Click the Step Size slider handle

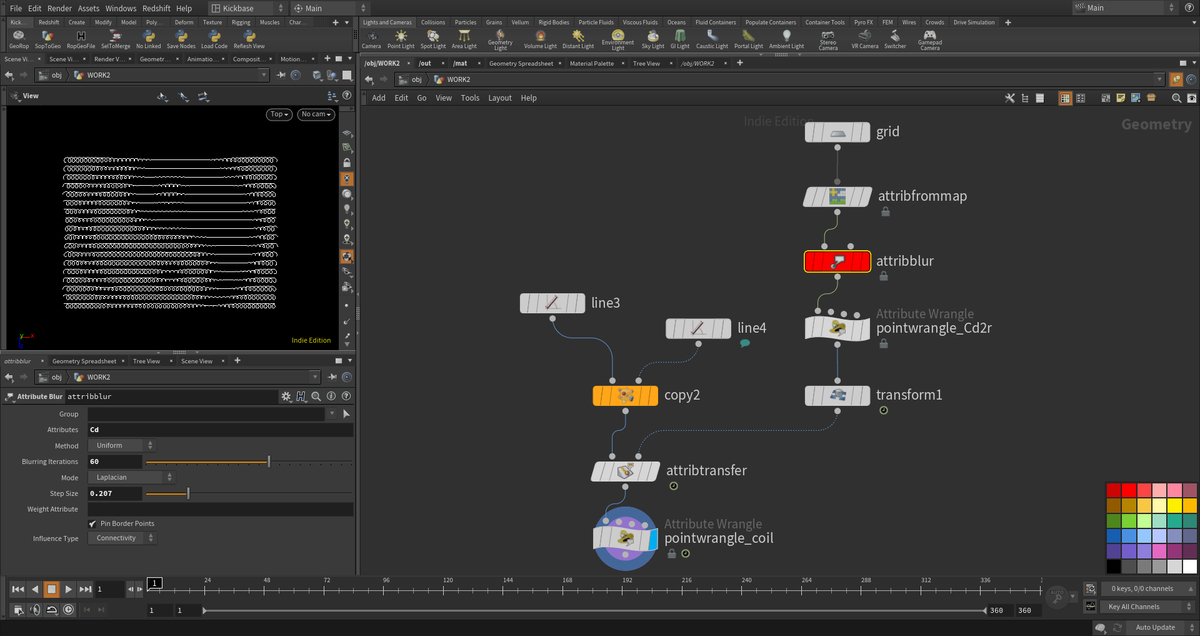tap(188, 493)
